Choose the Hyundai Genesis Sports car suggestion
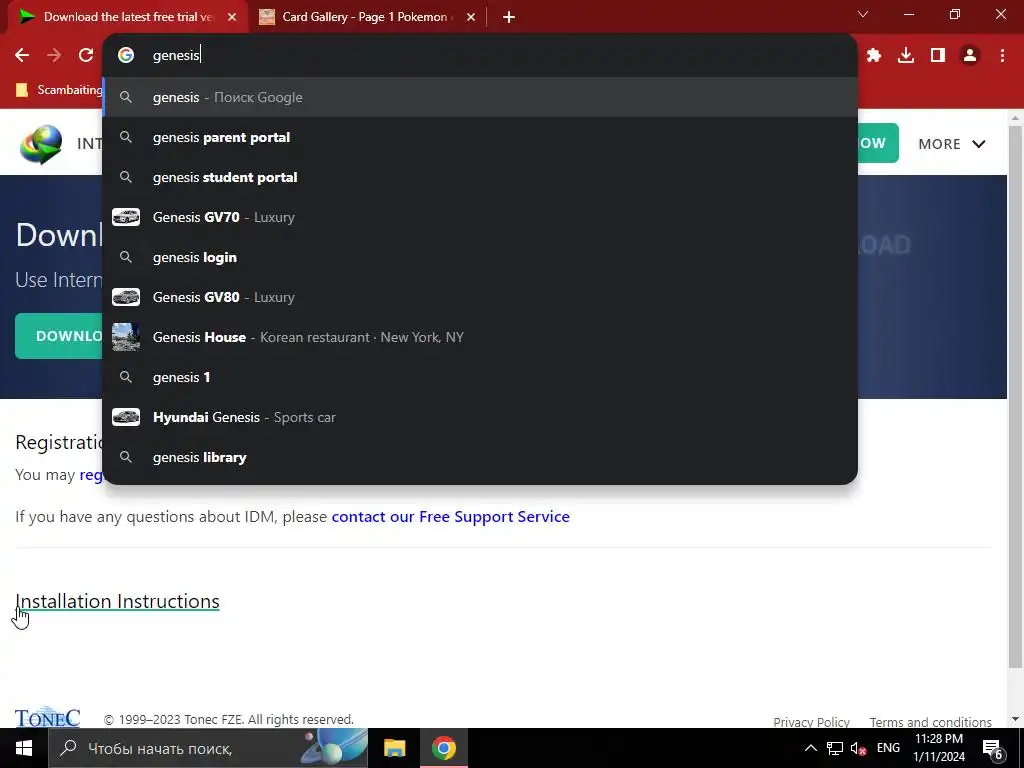 [480, 417]
